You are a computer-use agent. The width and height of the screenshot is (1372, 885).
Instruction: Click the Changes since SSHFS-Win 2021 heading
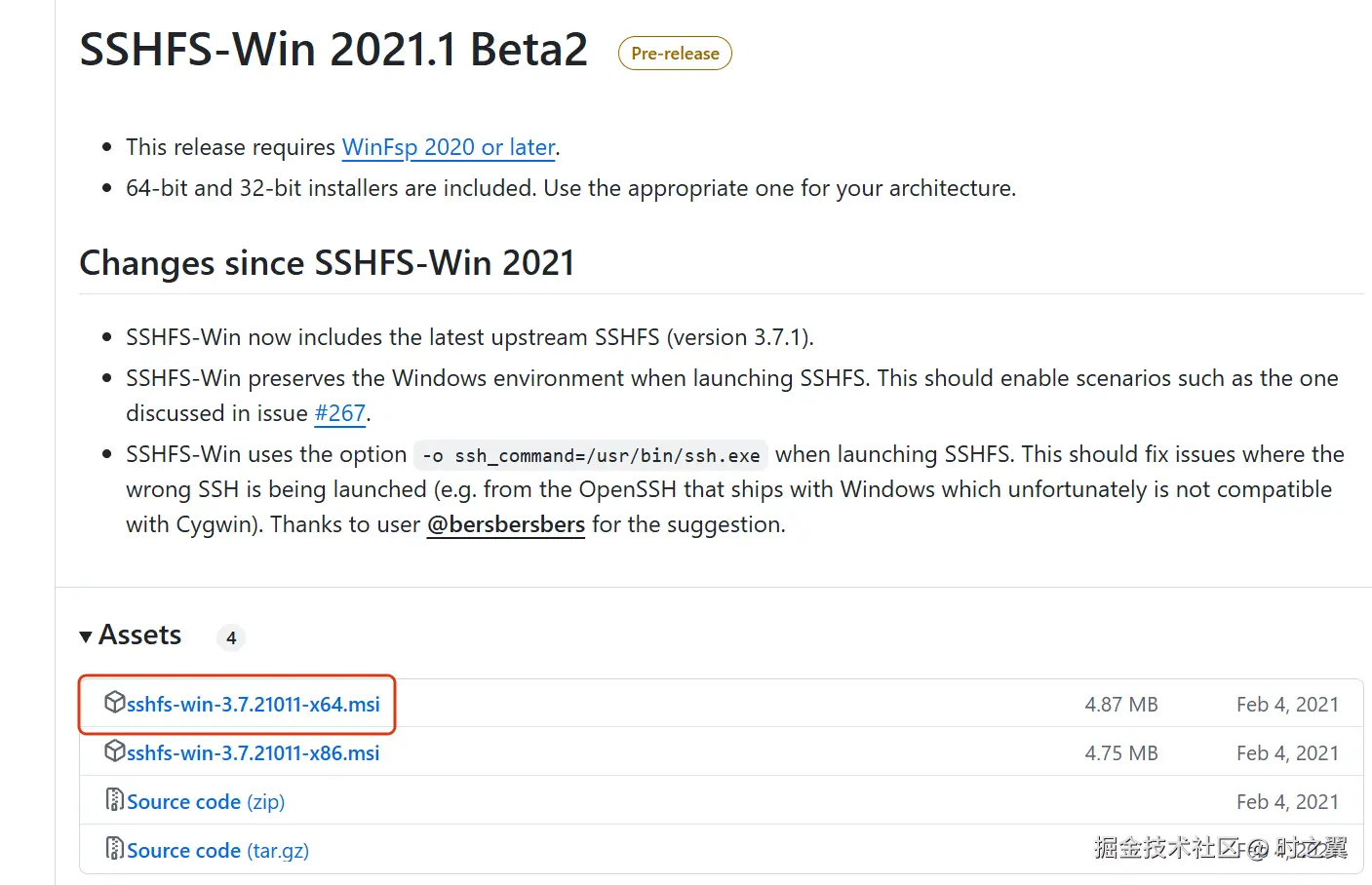tap(327, 263)
